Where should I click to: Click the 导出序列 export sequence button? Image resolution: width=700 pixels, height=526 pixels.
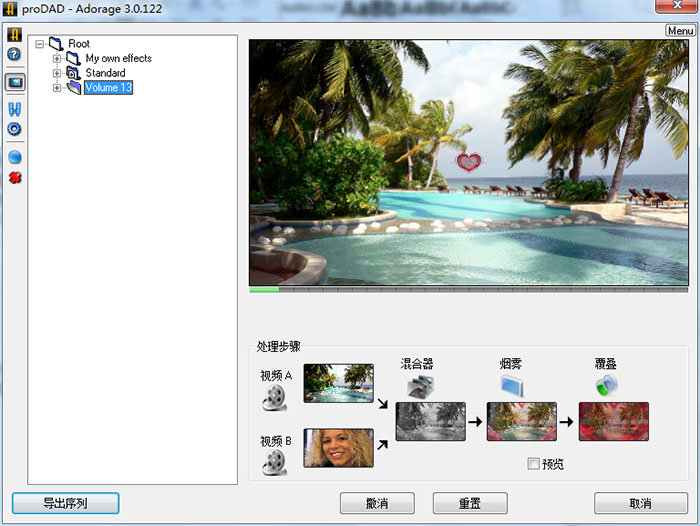pos(65,503)
